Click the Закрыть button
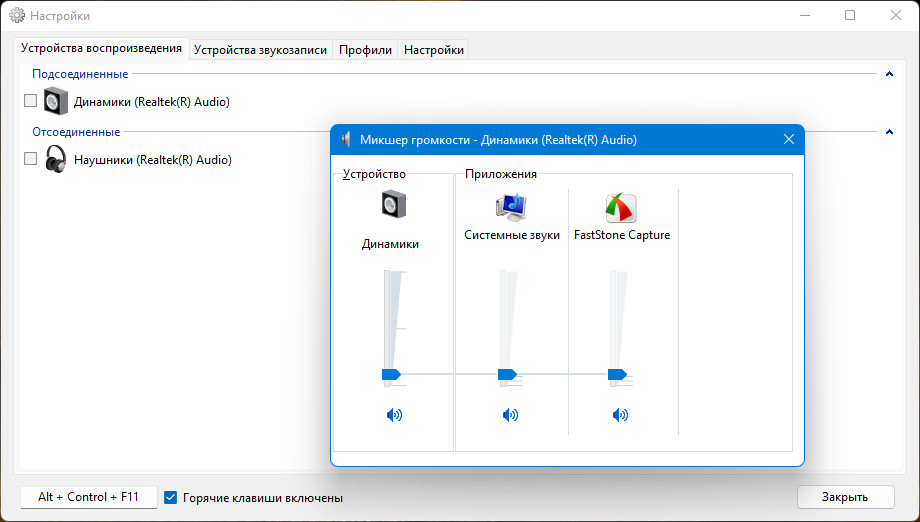This screenshot has width=920, height=522. tap(845, 497)
